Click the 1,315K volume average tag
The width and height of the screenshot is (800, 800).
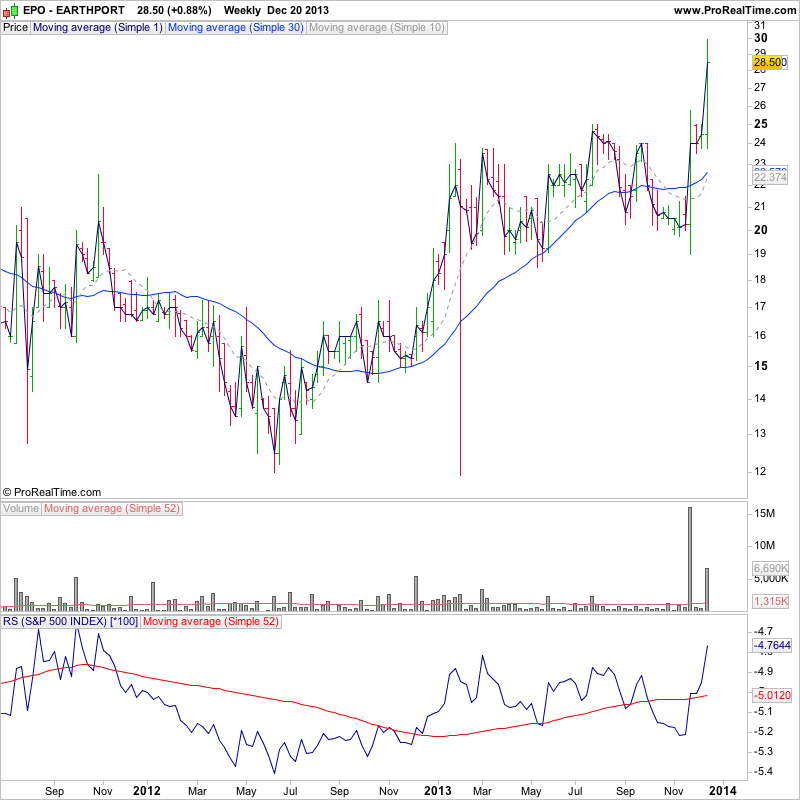[771, 601]
